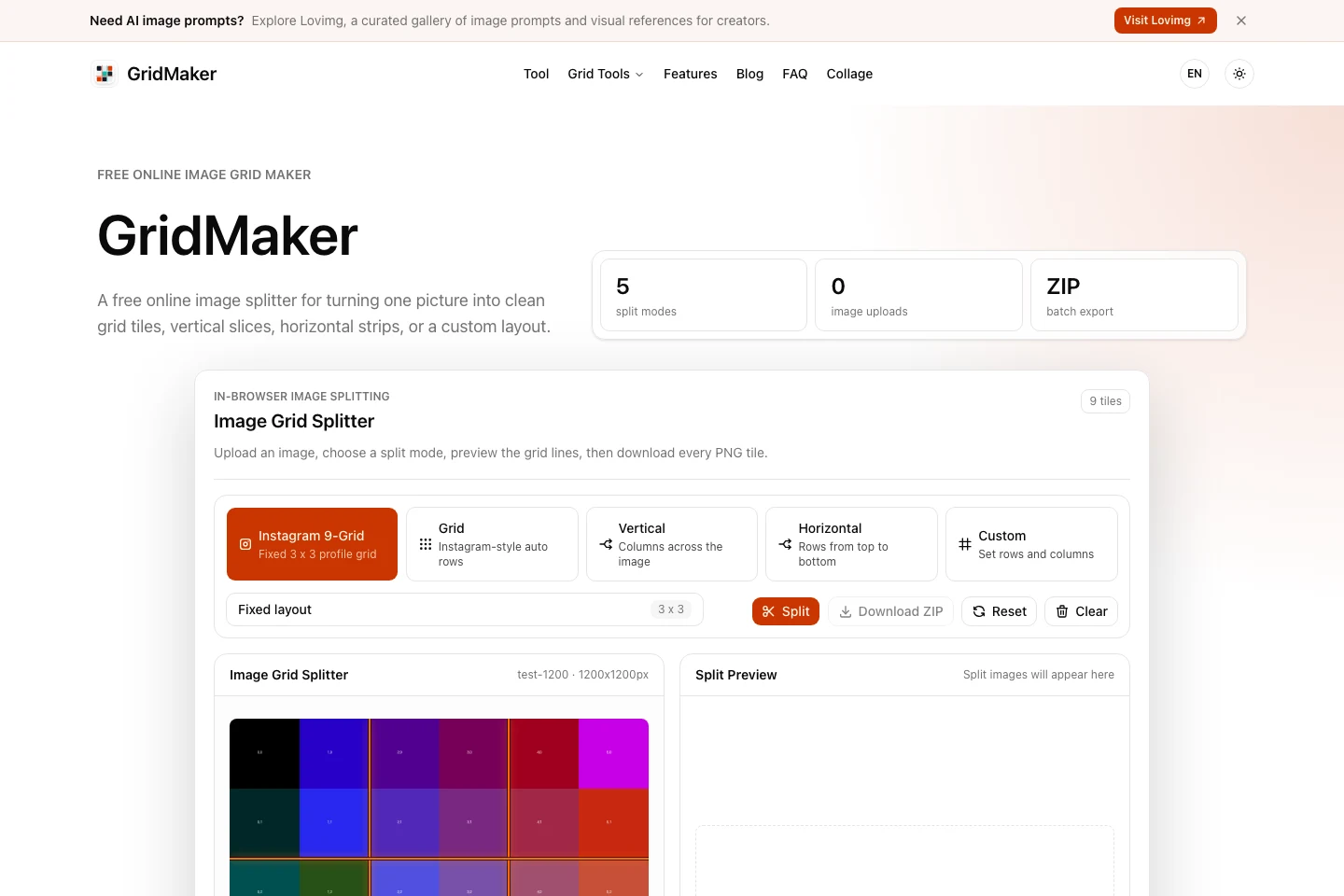Click the 9 tiles badge
Image resolution: width=1344 pixels, height=896 pixels.
click(x=1105, y=401)
